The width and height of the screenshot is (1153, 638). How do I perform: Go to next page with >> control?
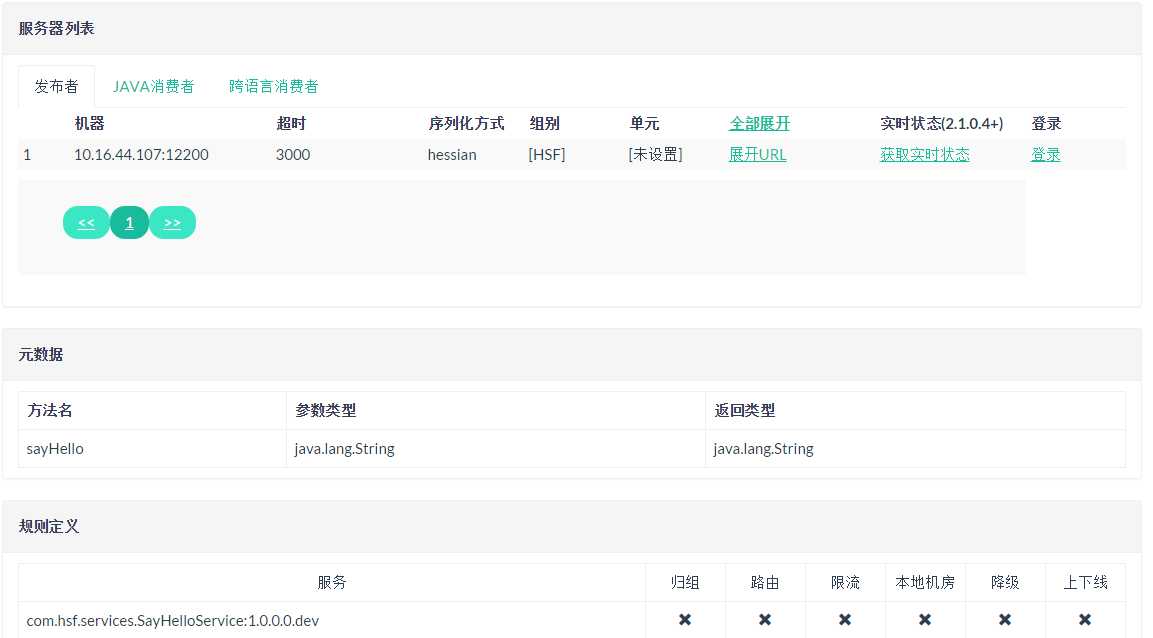click(172, 222)
